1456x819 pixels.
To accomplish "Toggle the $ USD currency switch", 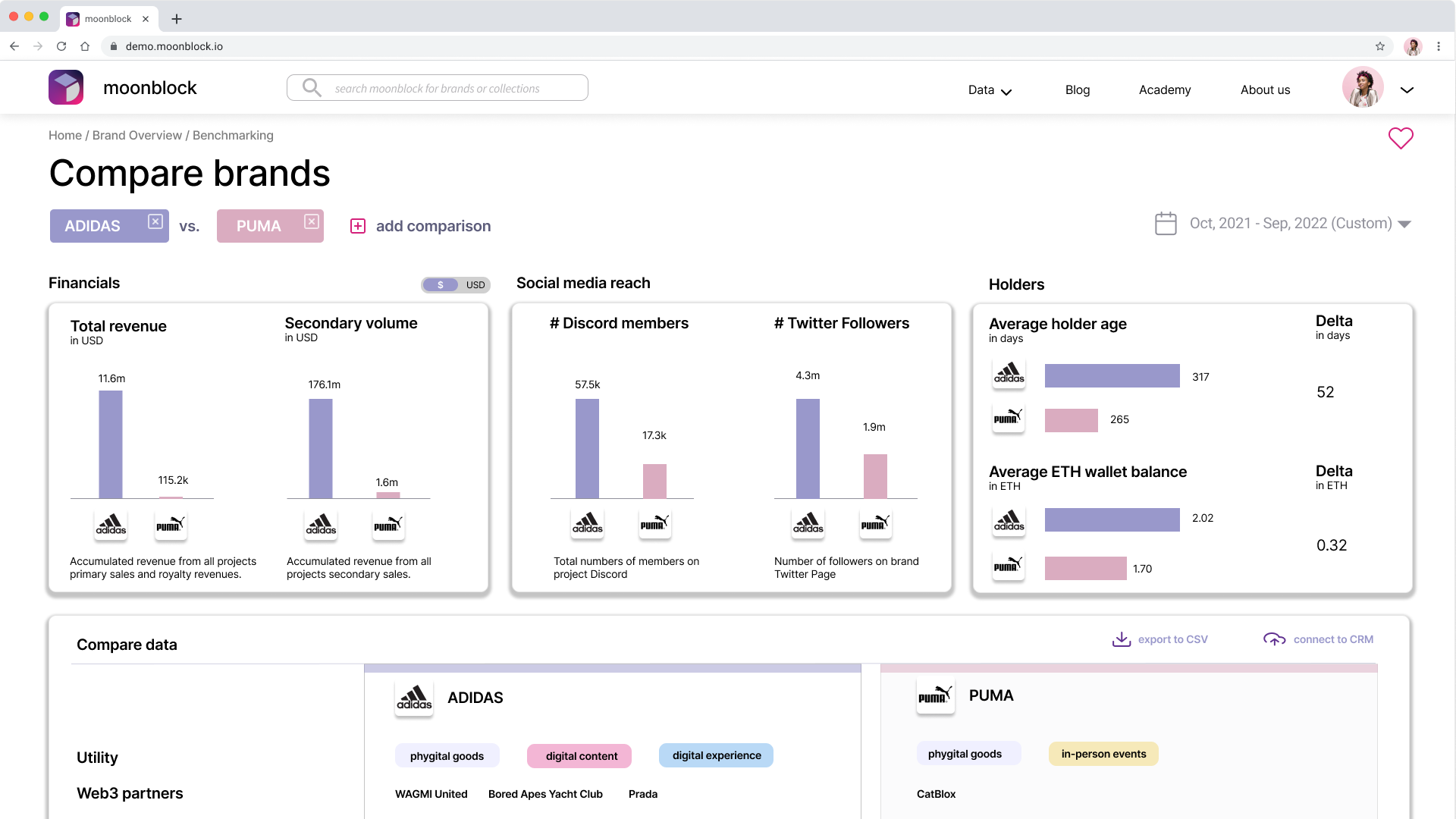I will pos(456,285).
